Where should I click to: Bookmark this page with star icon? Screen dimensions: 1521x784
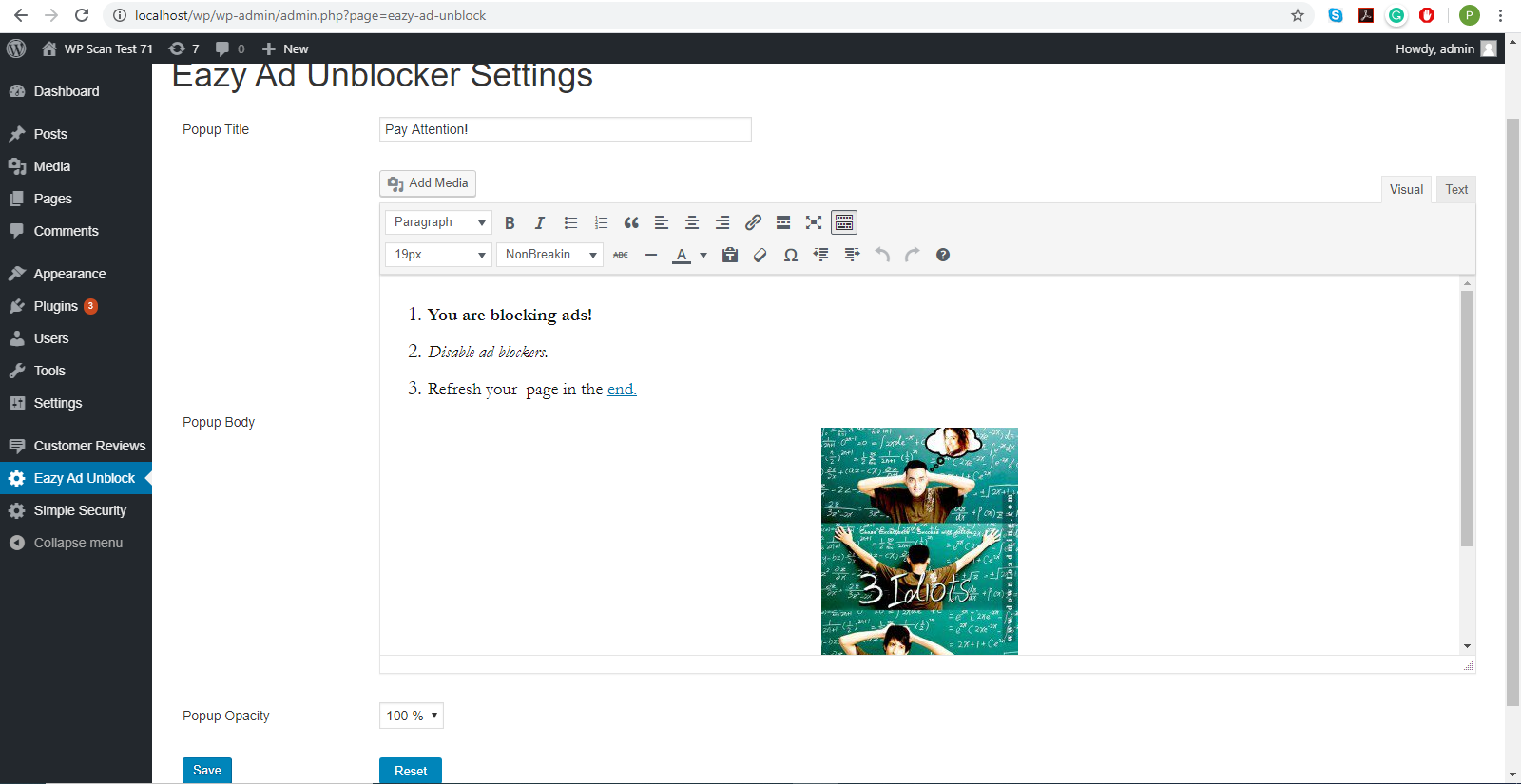pos(1298,15)
